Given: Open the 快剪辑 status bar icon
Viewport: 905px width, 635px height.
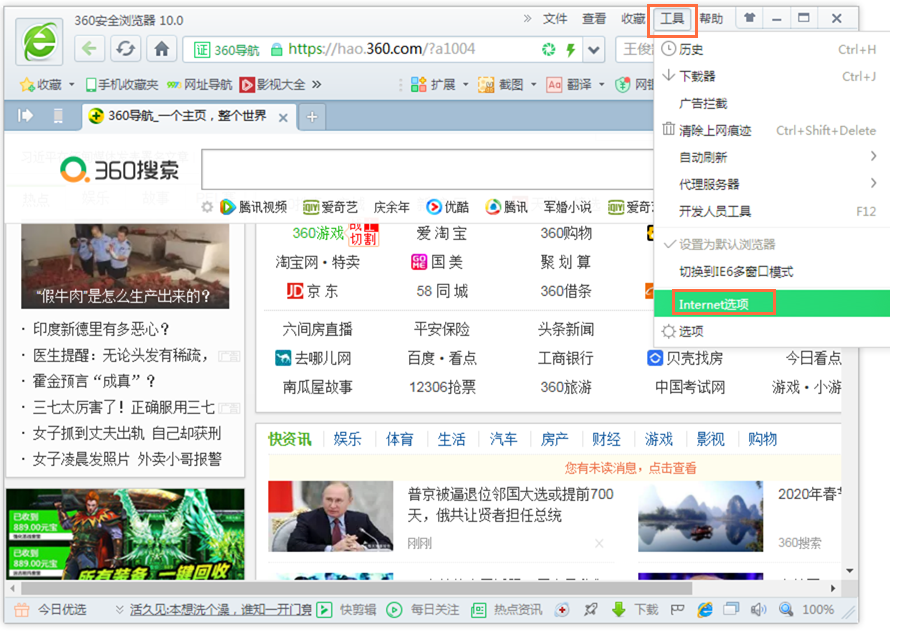Looking at the screenshot, I should [x=324, y=609].
